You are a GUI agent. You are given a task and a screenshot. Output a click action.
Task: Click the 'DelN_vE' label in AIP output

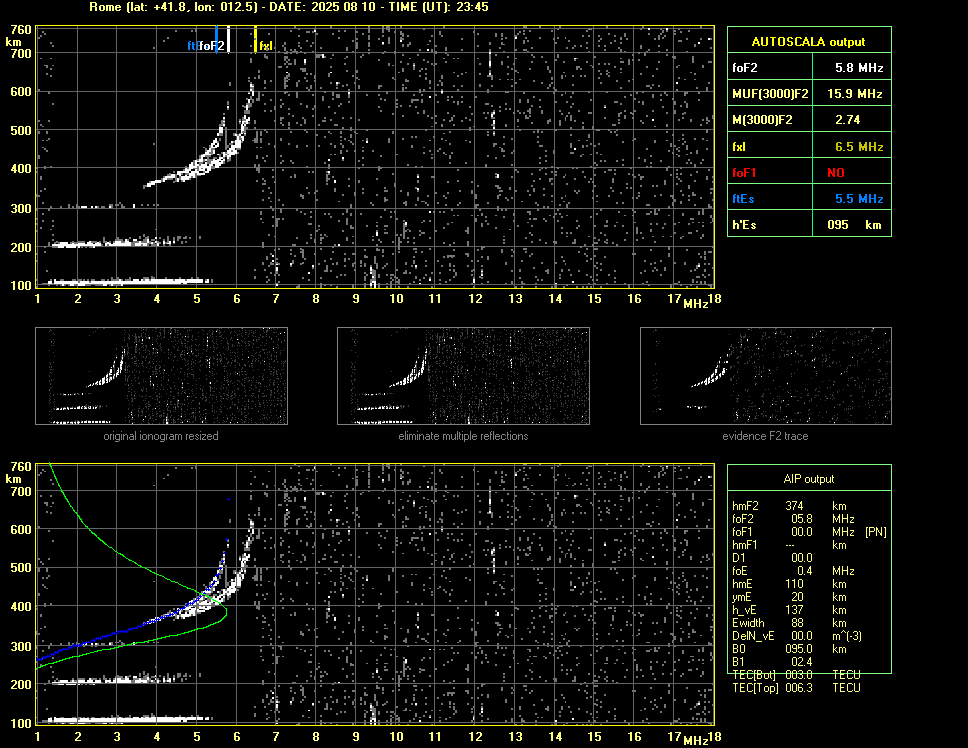coord(753,636)
